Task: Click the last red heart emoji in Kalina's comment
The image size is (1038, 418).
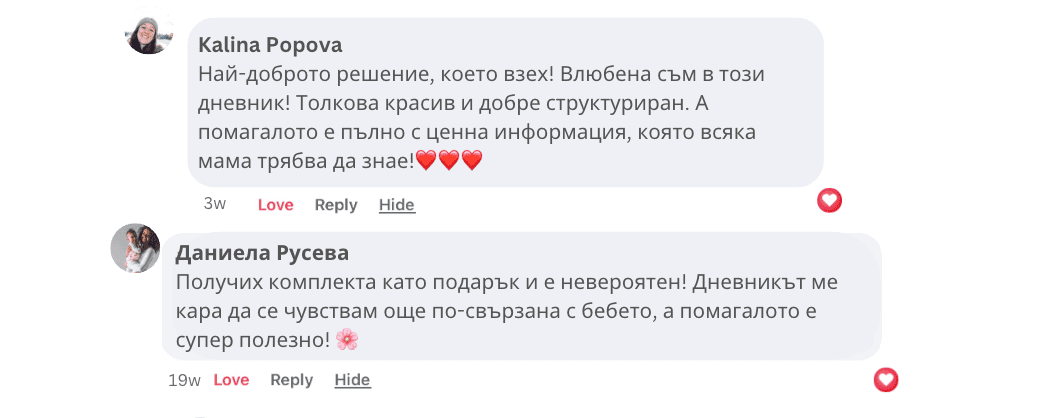Action: 472,160
